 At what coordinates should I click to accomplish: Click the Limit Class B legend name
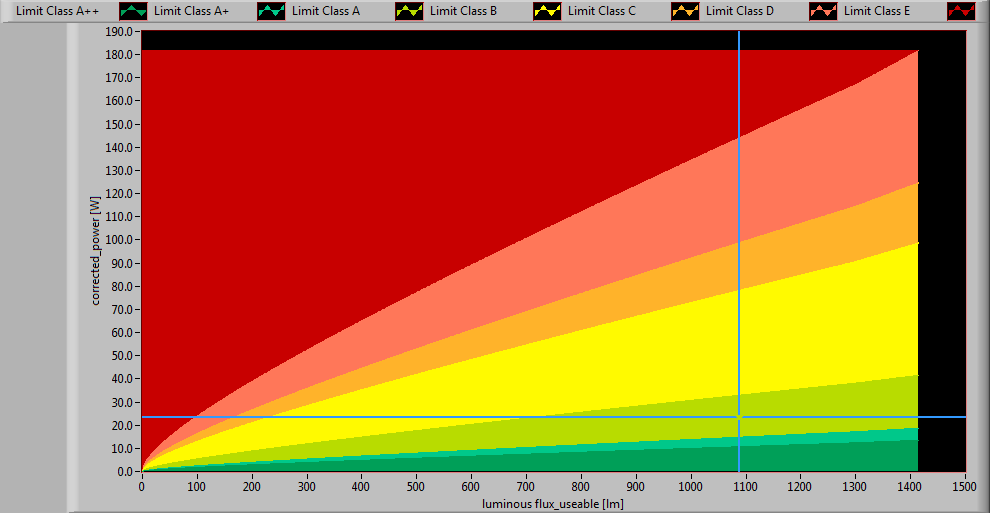[463, 11]
